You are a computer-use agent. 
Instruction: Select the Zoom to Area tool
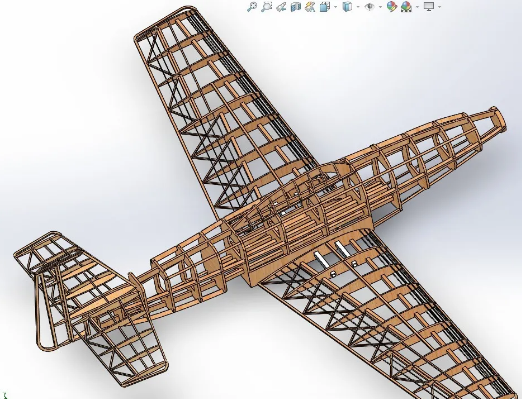(267, 7)
